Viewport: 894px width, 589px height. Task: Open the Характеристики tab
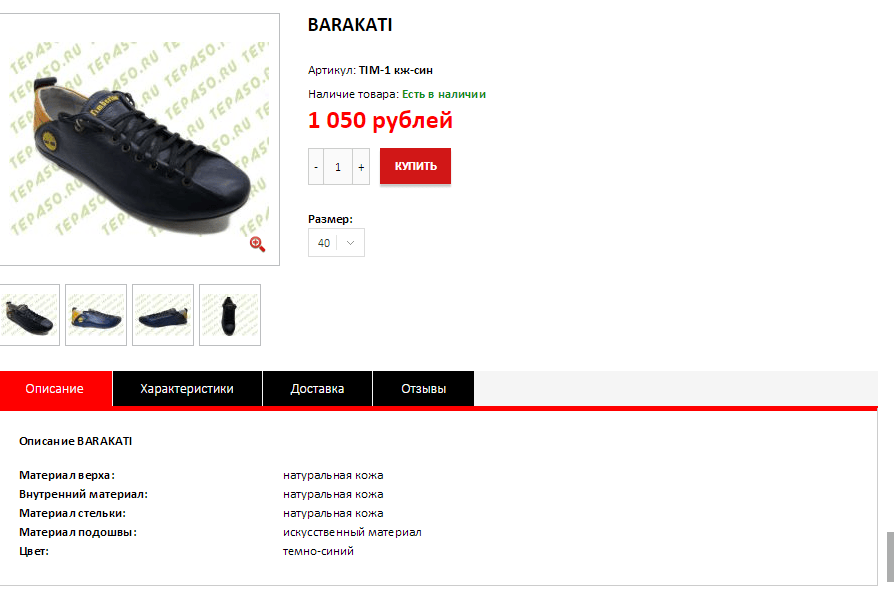pyautogui.click(x=187, y=389)
